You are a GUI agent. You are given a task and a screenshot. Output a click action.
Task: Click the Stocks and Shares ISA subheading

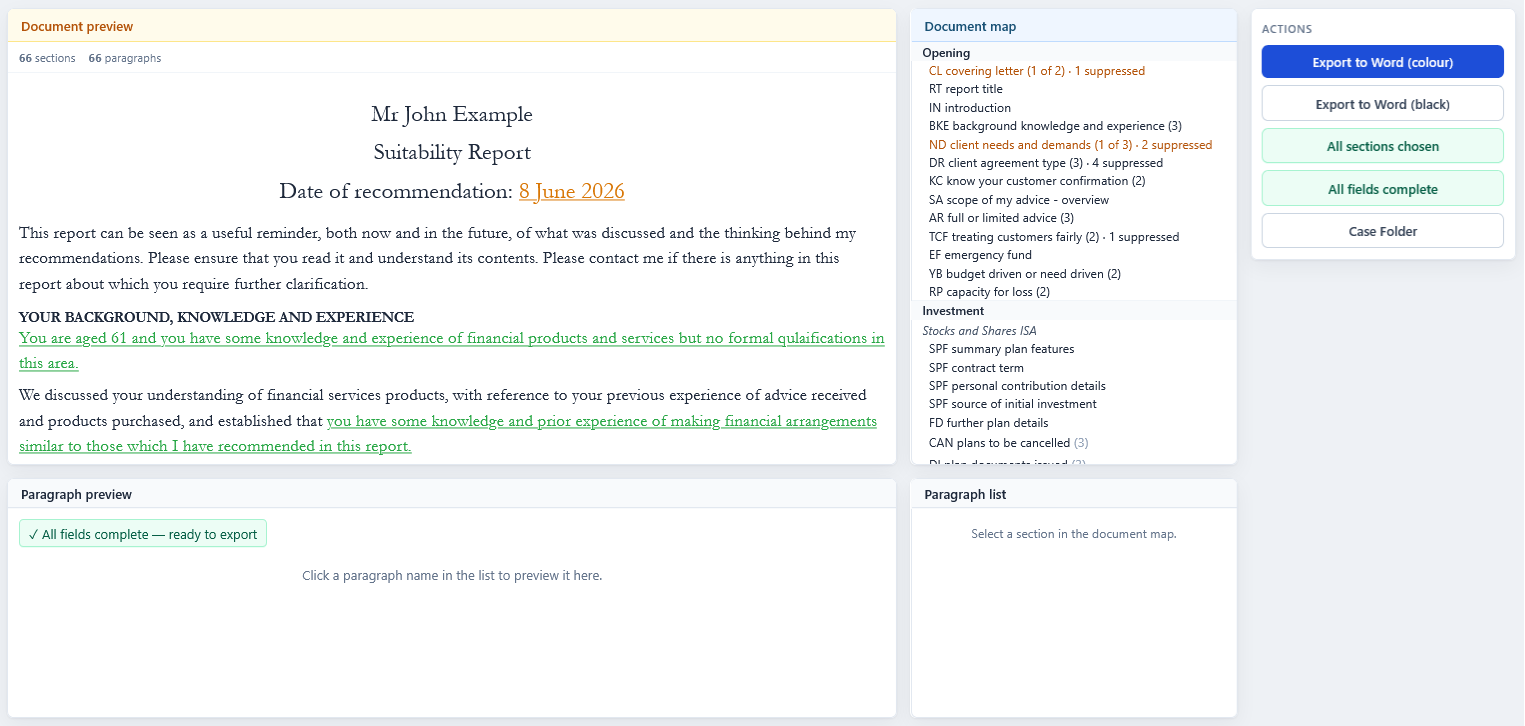(x=979, y=331)
